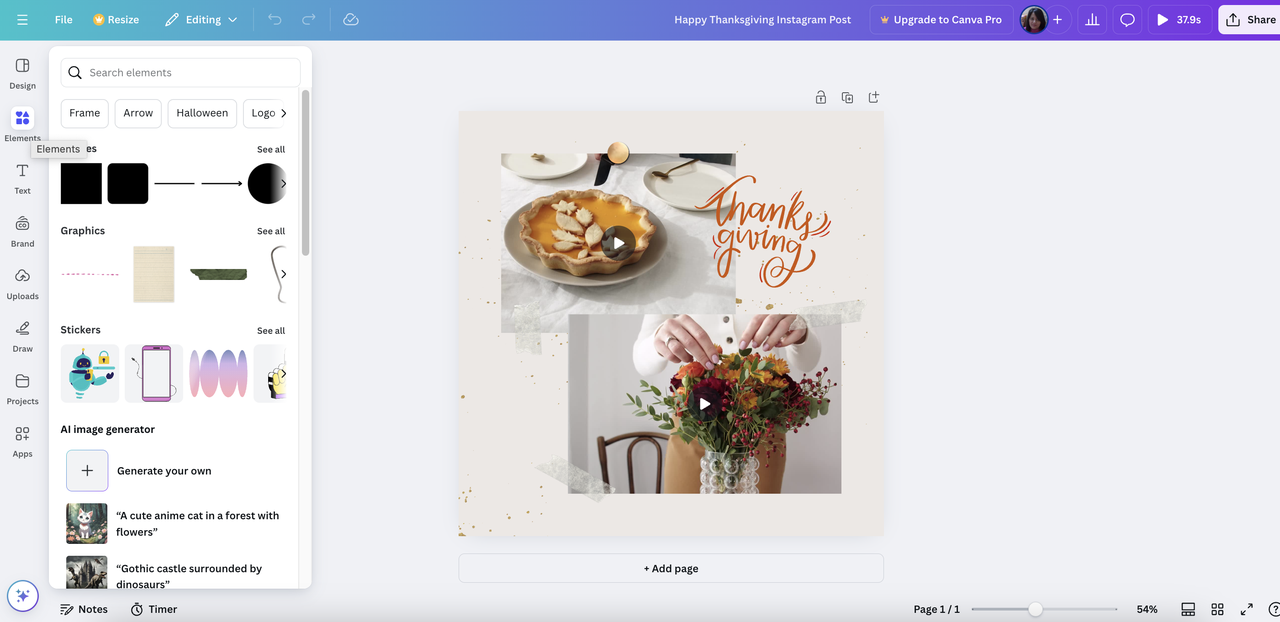Open the 54% zoom level menu
This screenshot has height=622, width=1280.
[x=1147, y=609]
